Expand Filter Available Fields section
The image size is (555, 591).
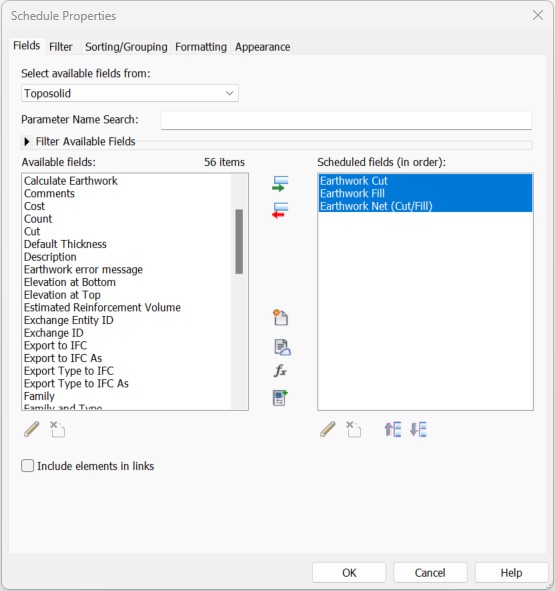[26, 142]
